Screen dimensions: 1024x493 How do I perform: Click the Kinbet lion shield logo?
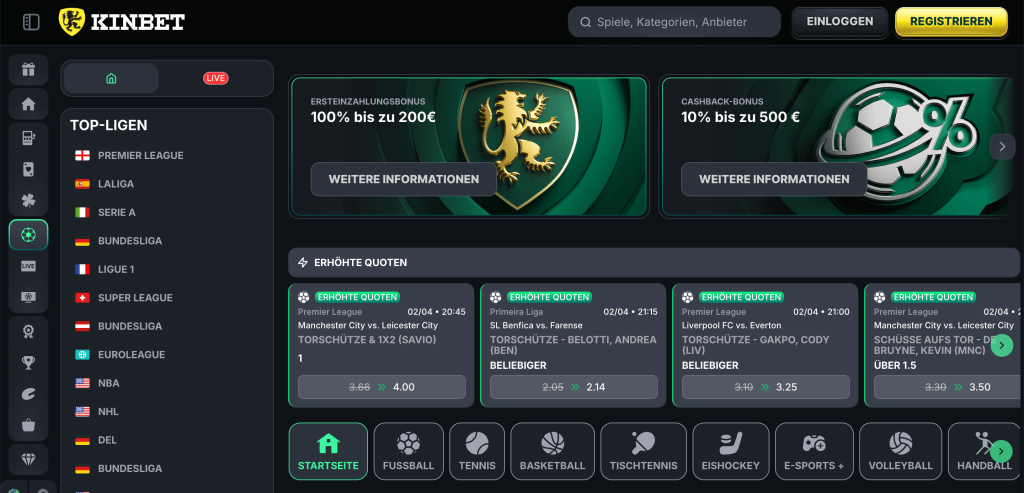click(71, 22)
